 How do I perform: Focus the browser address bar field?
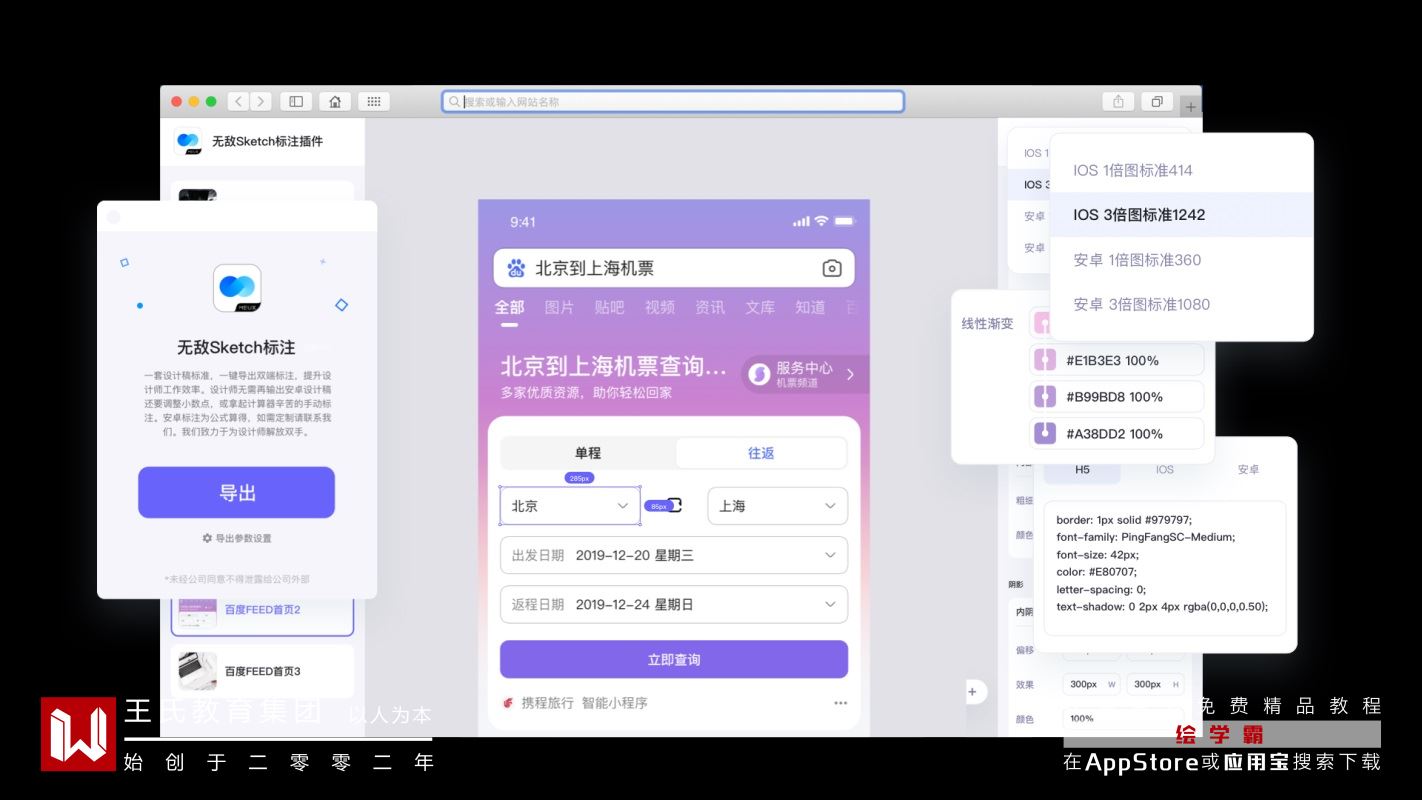(673, 101)
